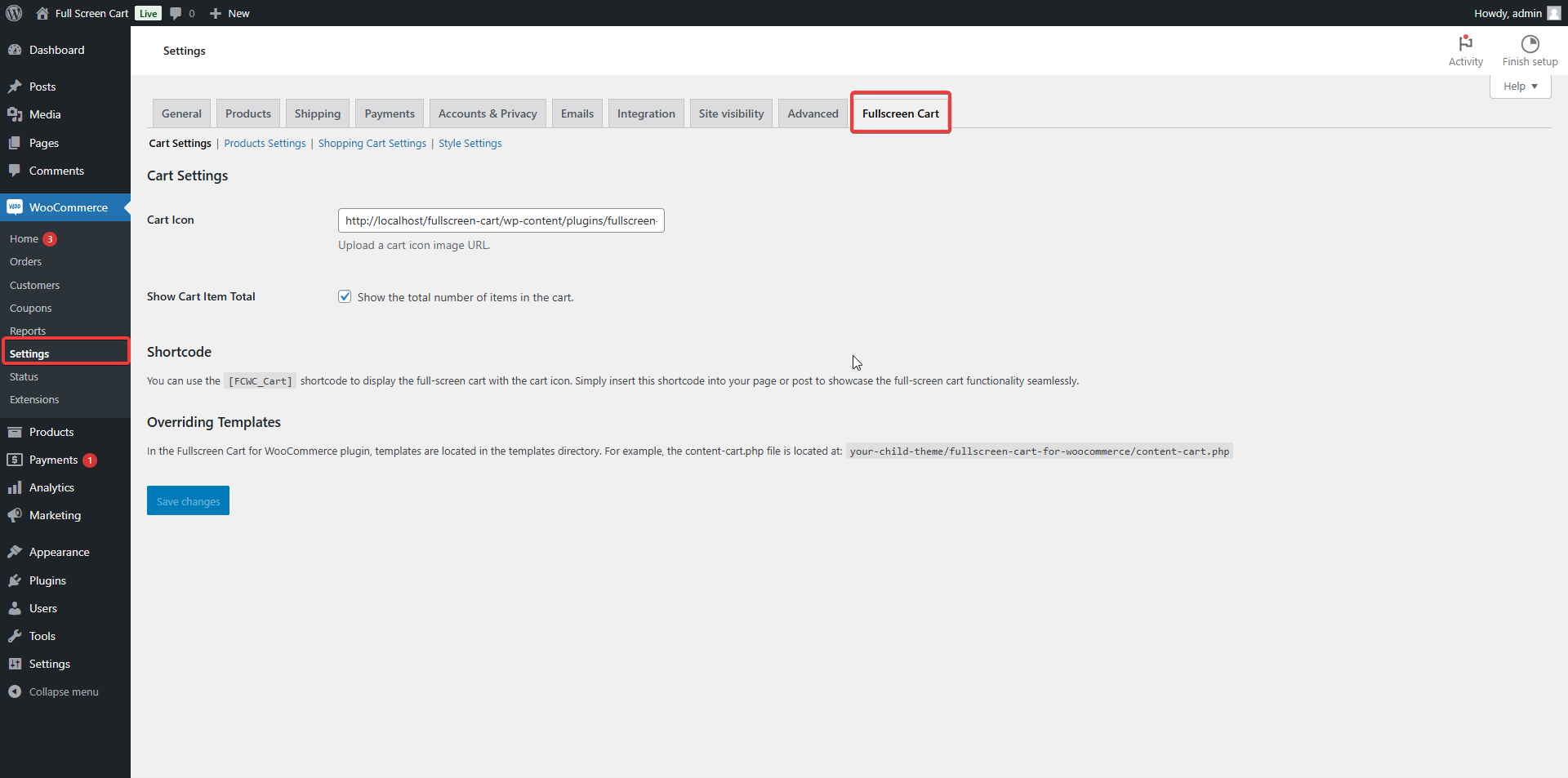1568x778 pixels.
Task: Switch to the Shipping tab
Action: 317,113
